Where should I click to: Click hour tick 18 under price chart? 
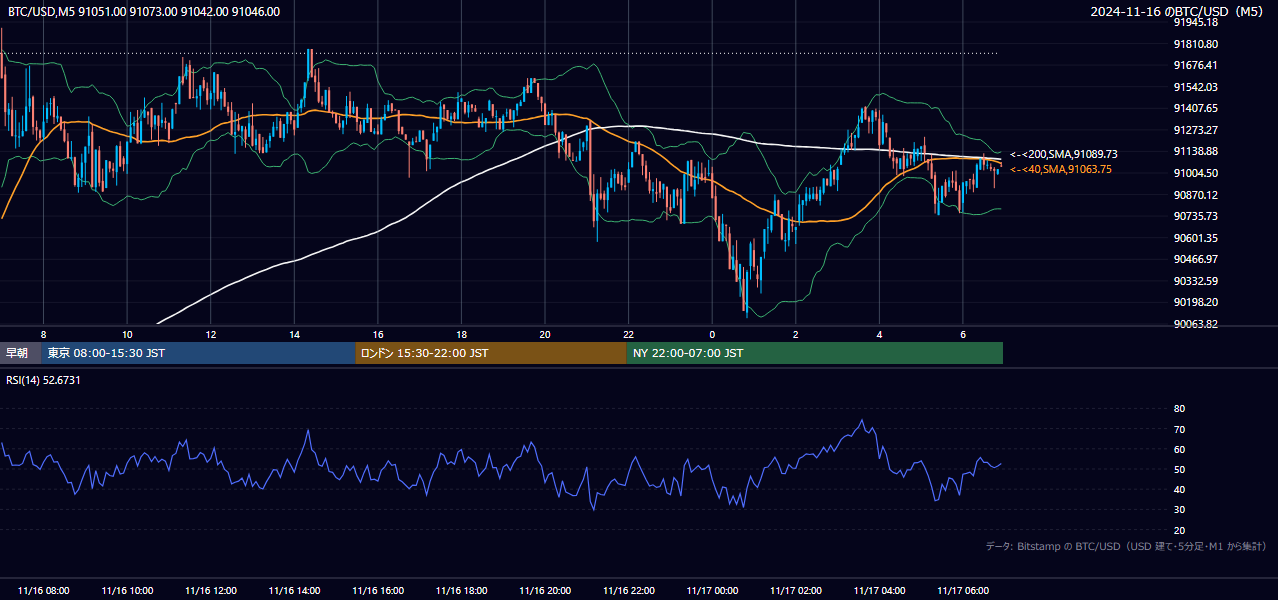(x=461, y=334)
